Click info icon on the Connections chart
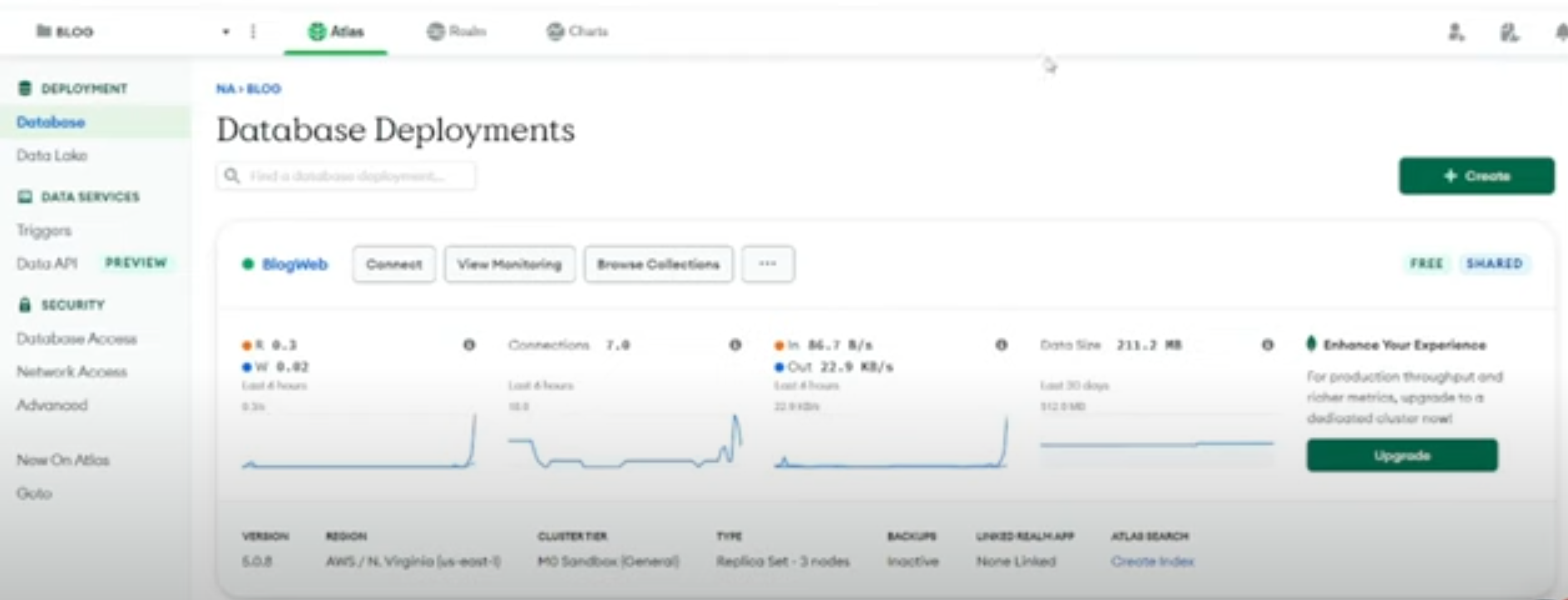1568x600 pixels. [x=735, y=345]
